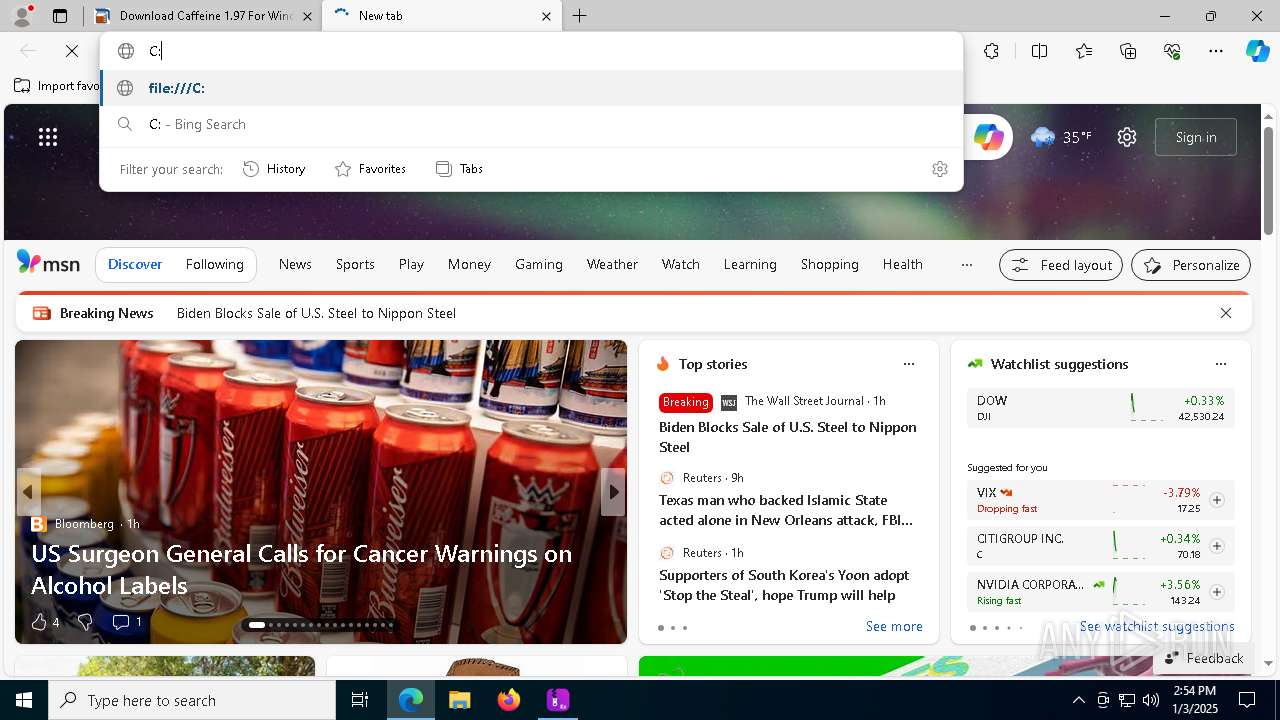Click the Edge profile avatar icon
Viewport: 1280px width, 720px height.
[22, 16]
